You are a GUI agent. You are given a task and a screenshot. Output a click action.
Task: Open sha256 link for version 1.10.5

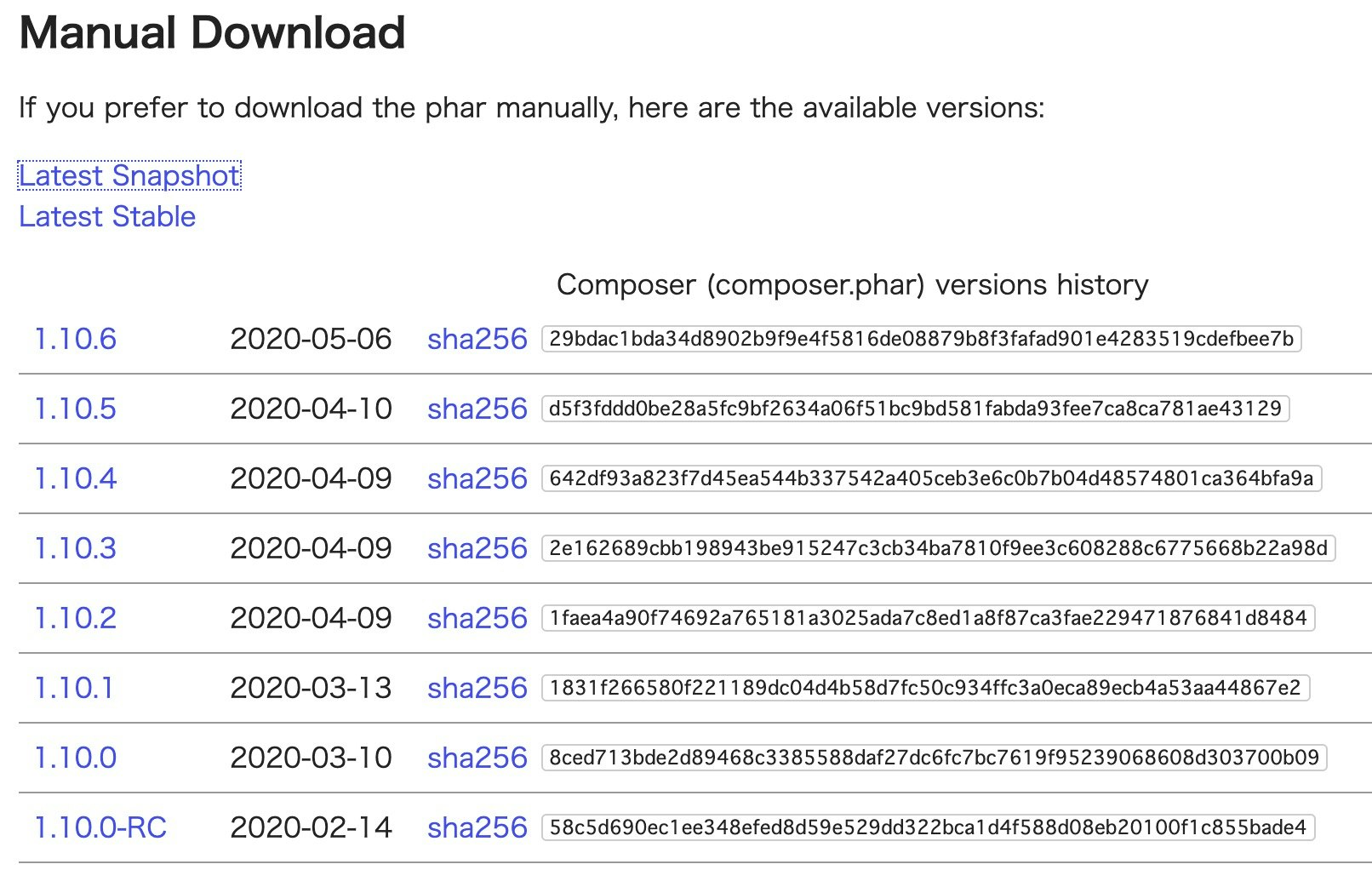click(x=477, y=409)
